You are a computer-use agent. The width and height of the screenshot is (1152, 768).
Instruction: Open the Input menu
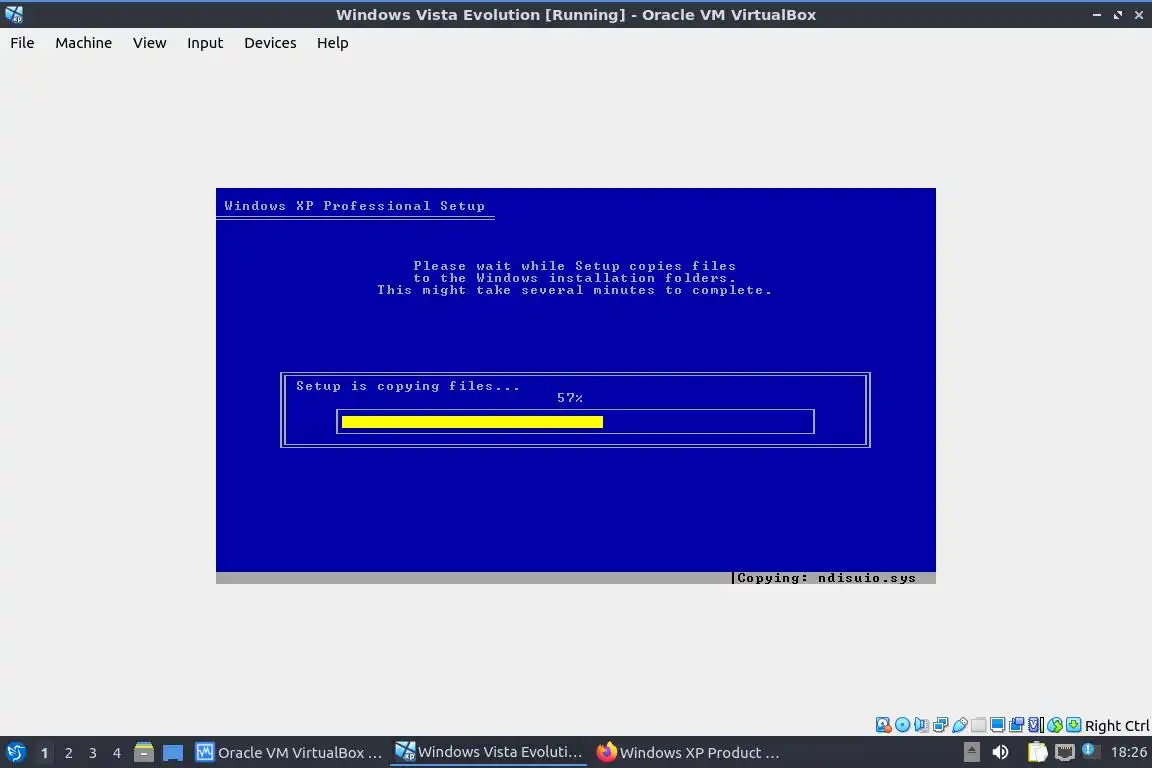(x=205, y=43)
